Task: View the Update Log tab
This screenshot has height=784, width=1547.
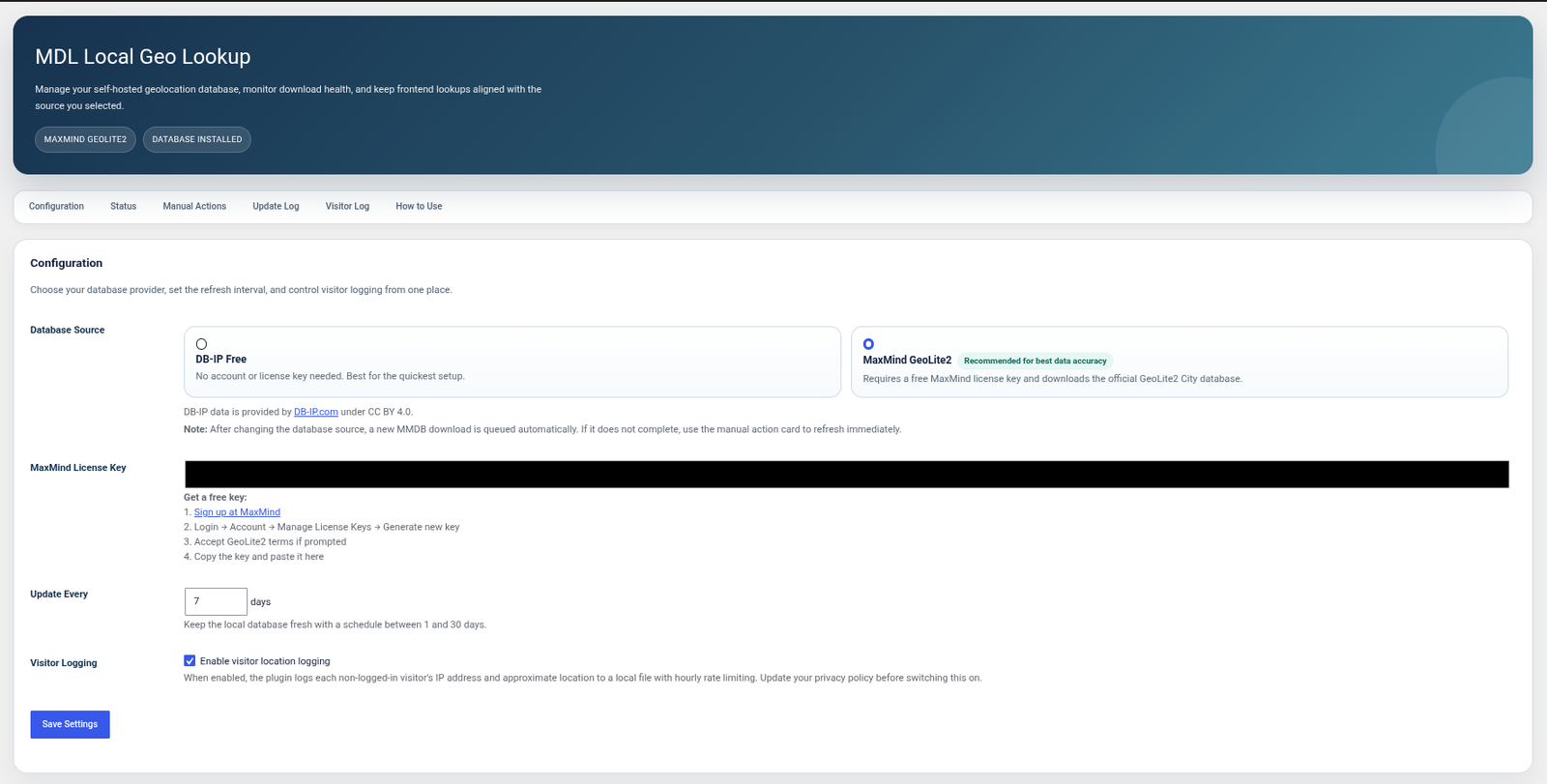Action: [276, 206]
